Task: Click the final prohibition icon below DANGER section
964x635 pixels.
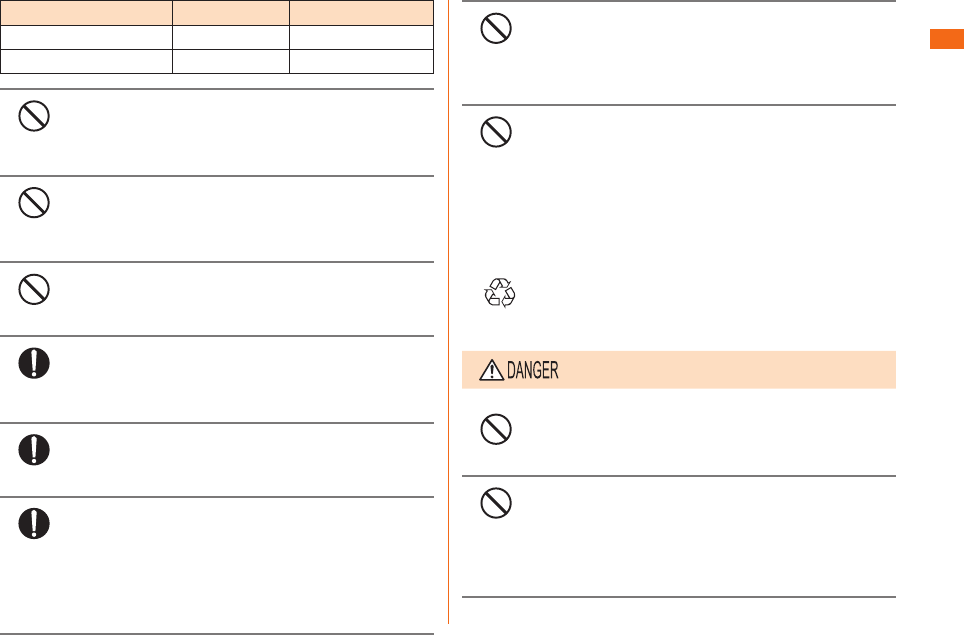Action: pos(496,503)
